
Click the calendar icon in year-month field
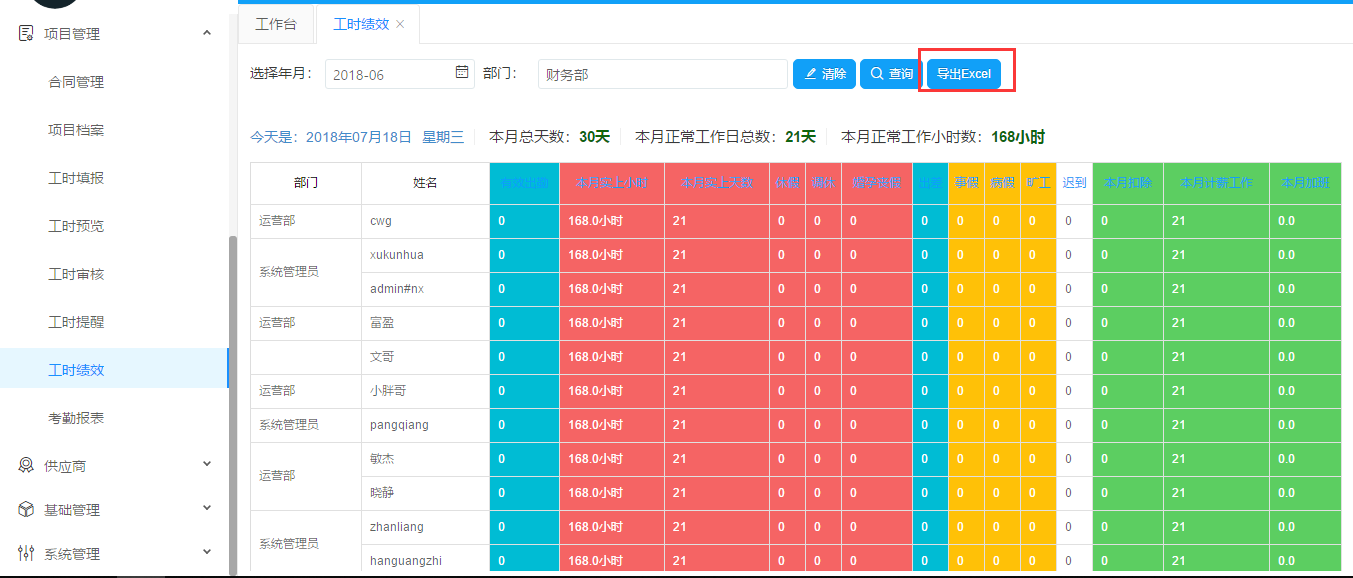point(461,73)
